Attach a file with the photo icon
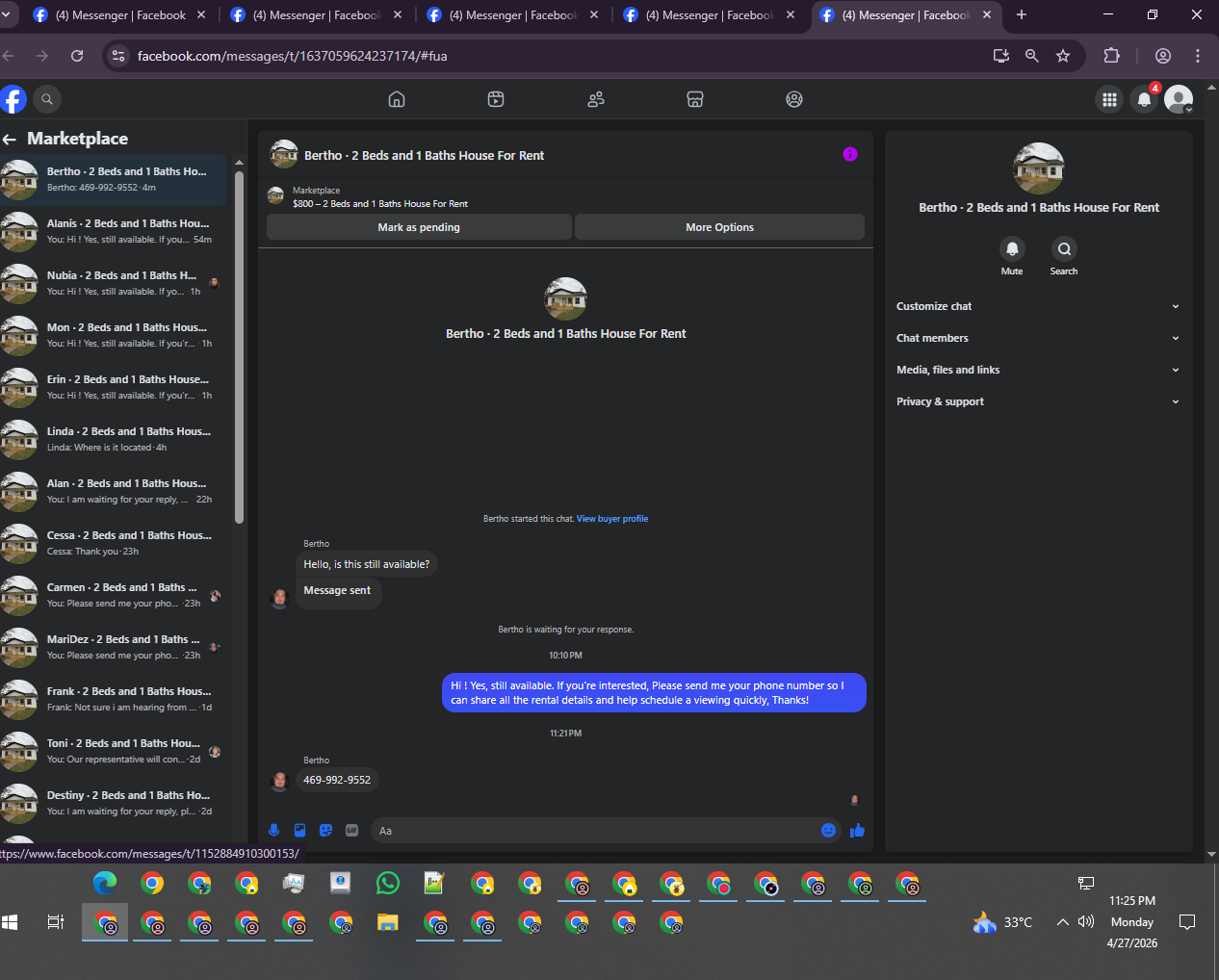 299,830
